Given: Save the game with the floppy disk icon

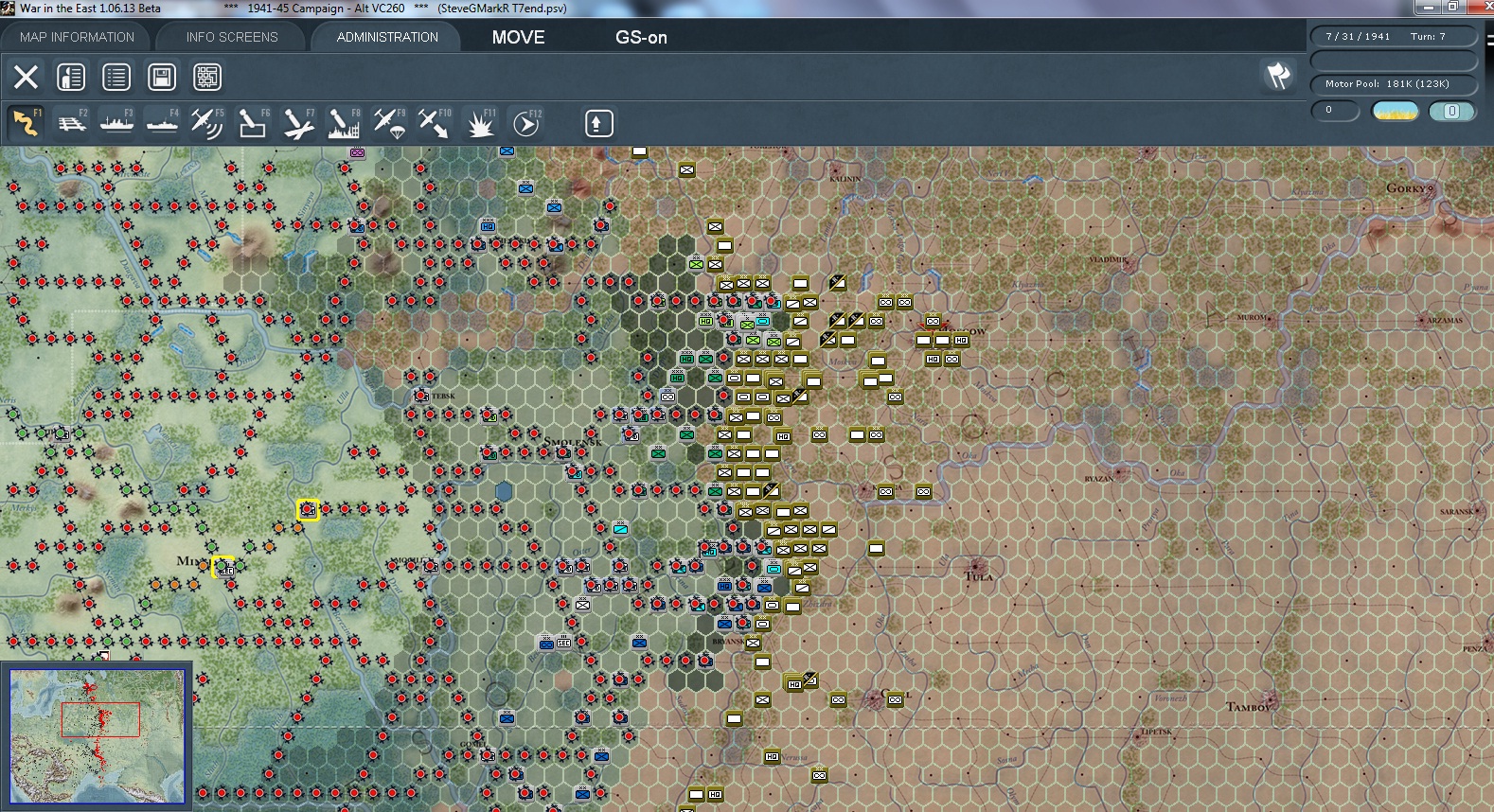Looking at the screenshot, I should click(x=162, y=77).
